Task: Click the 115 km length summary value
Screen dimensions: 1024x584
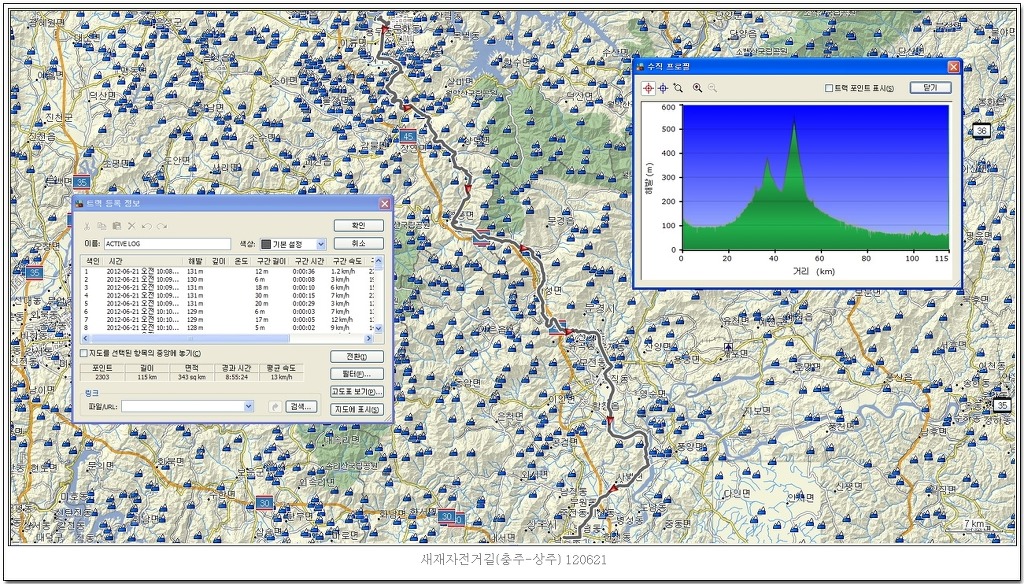Action: tap(147, 377)
